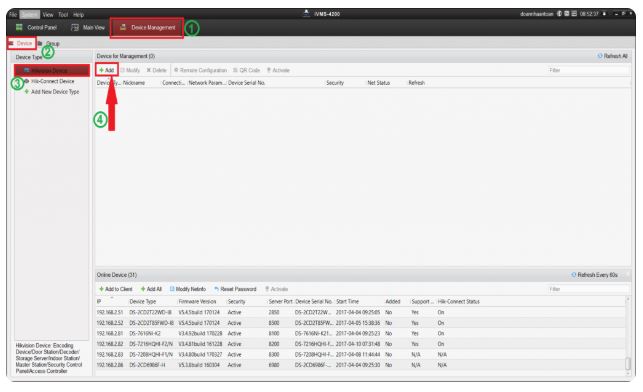Switch to the Main View tab

pos(88,27)
